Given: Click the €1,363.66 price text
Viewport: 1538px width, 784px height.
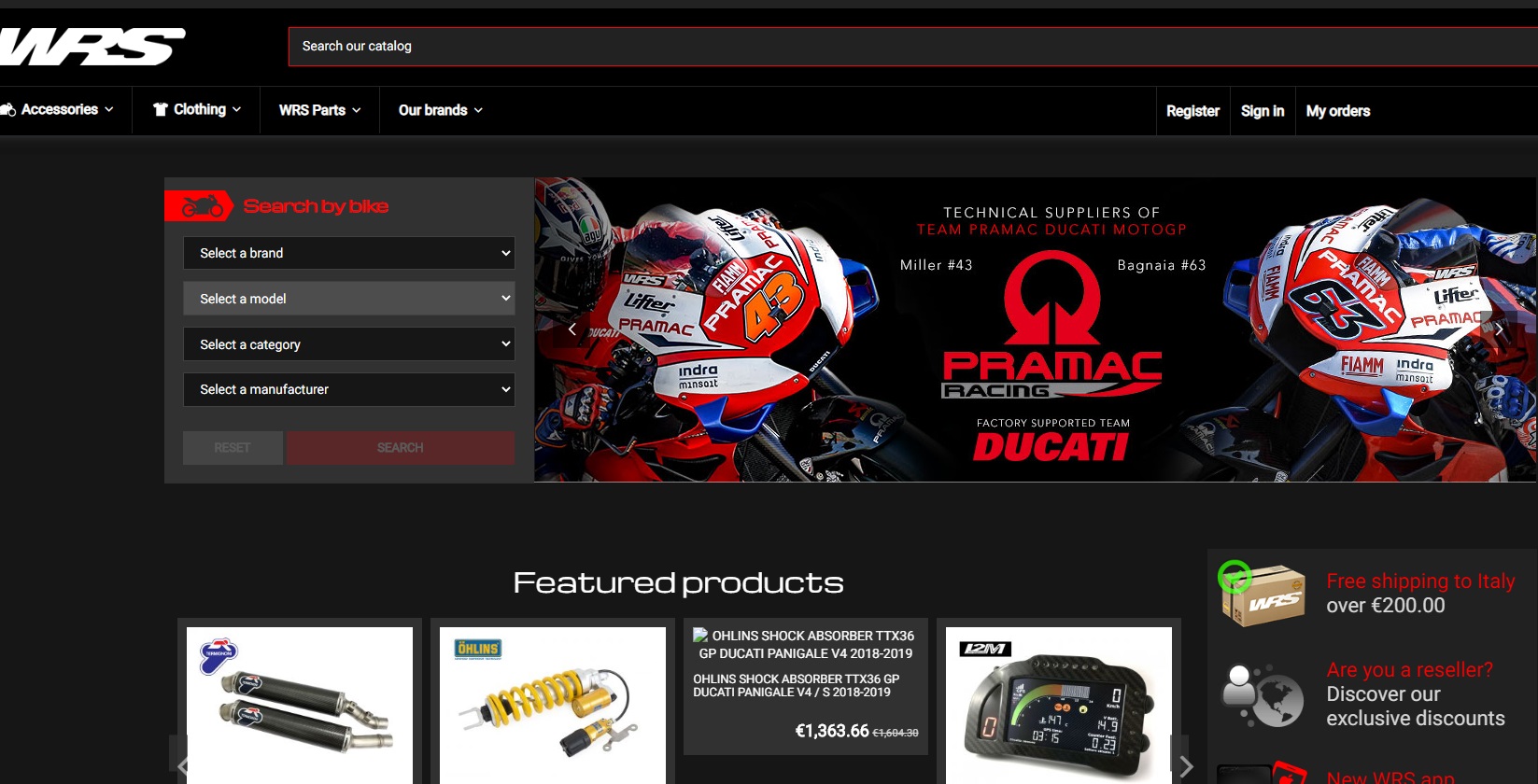Looking at the screenshot, I should point(832,731).
